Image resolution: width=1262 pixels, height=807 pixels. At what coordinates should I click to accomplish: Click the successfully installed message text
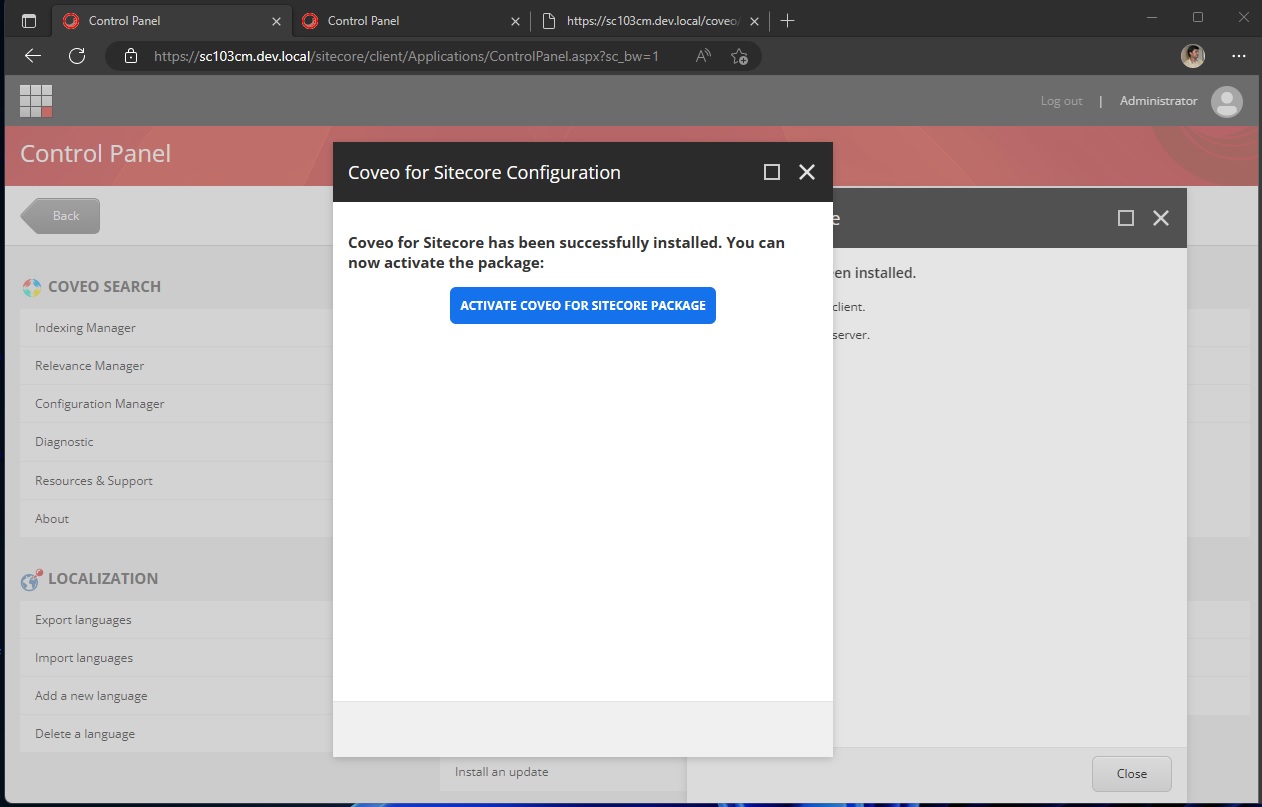tap(566, 253)
